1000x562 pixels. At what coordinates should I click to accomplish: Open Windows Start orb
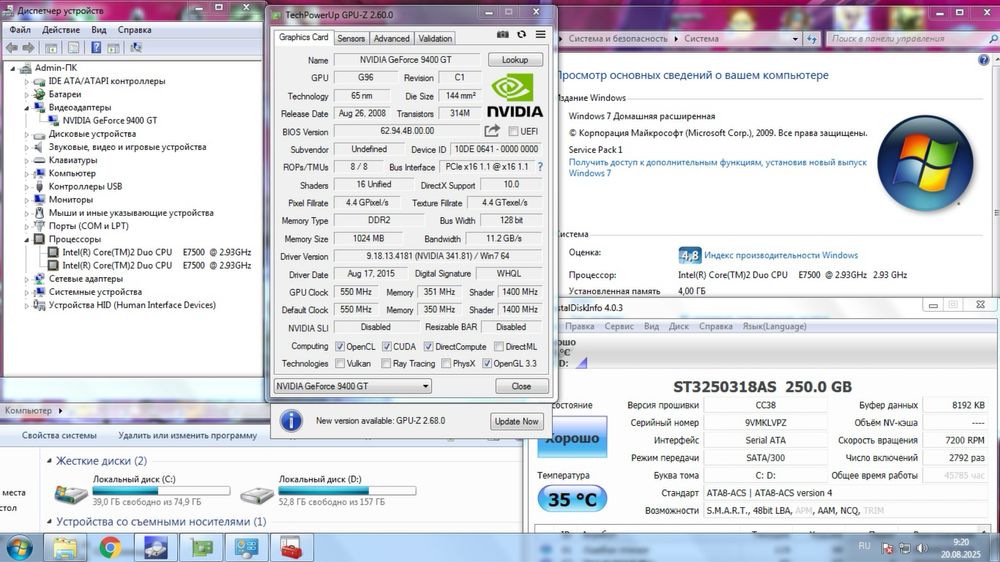(17, 547)
